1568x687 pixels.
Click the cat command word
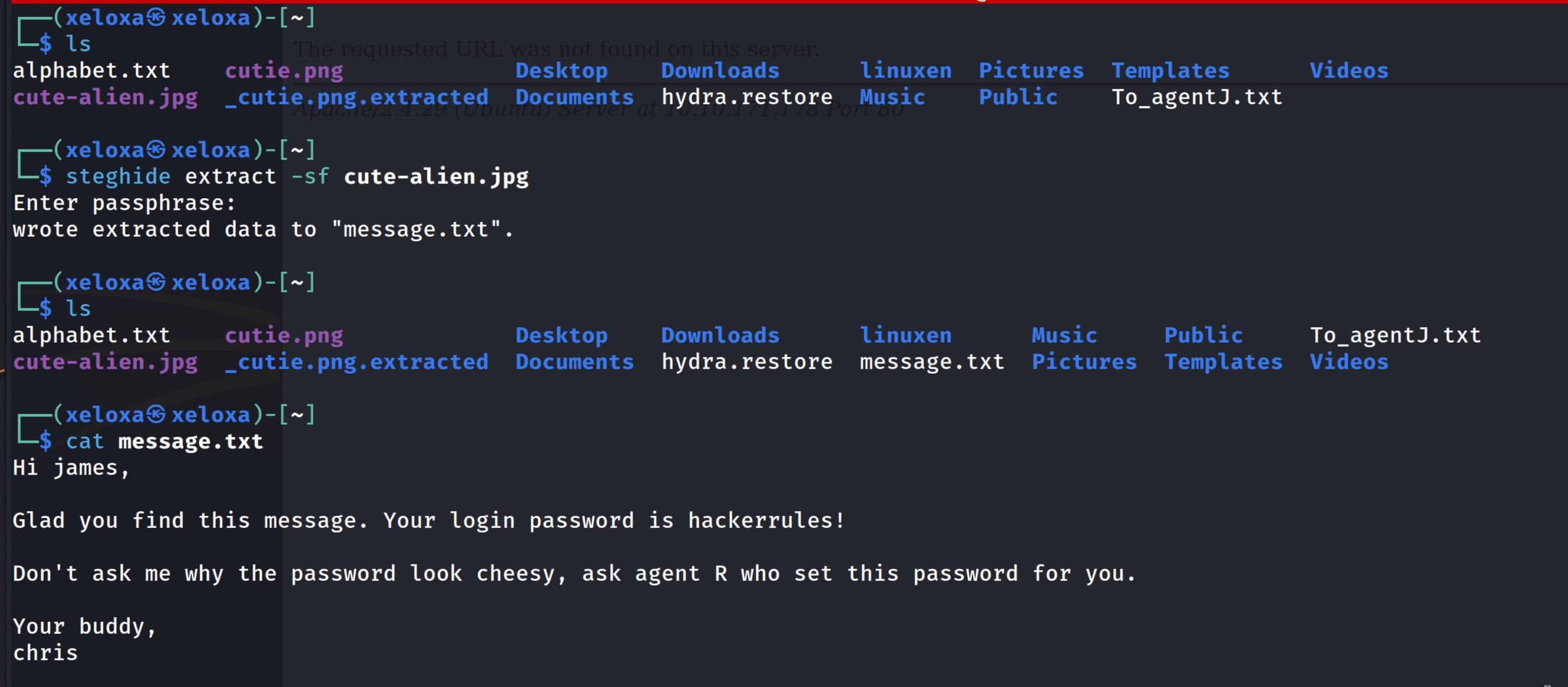[84, 441]
